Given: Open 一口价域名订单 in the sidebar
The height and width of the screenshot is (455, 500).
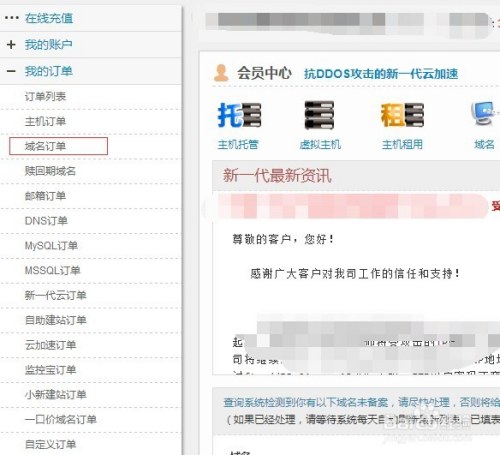Looking at the screenshot, I should coord(61,419).
